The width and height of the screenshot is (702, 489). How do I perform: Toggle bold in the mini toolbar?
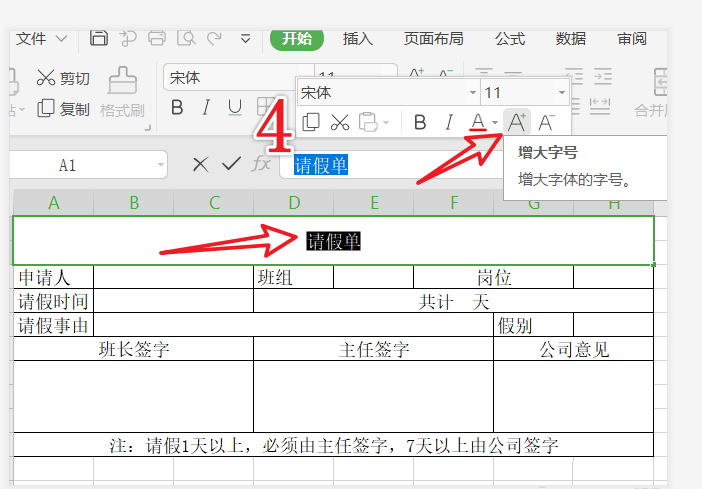point(420,122)
